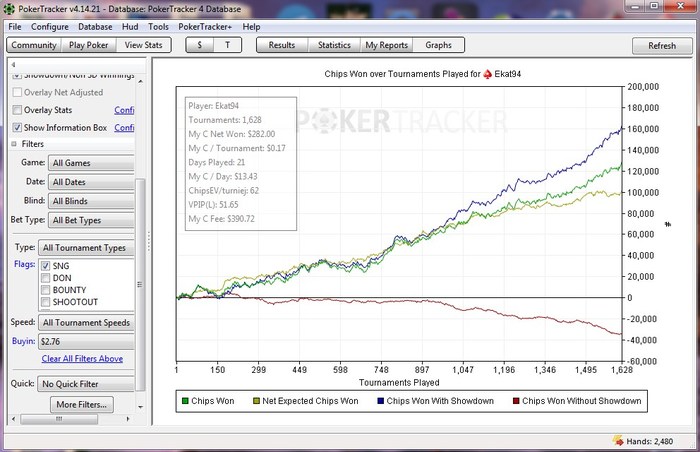The image size is (700, 452).
Task: Click sidebar horizontal scrollbar right arrow
Action: (x=128, y=419)
